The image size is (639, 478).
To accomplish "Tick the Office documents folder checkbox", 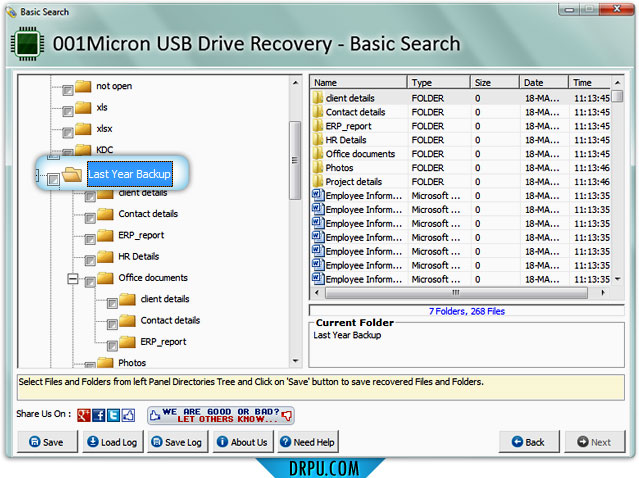I will pos(90,282).
